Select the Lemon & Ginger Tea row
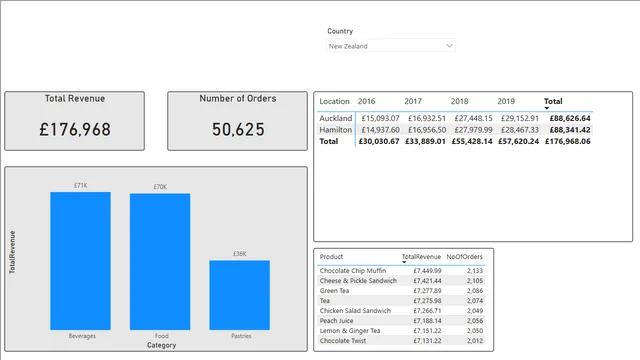This screenshot has height=360, width=640. pyautogui.click(x=401, y=331)
